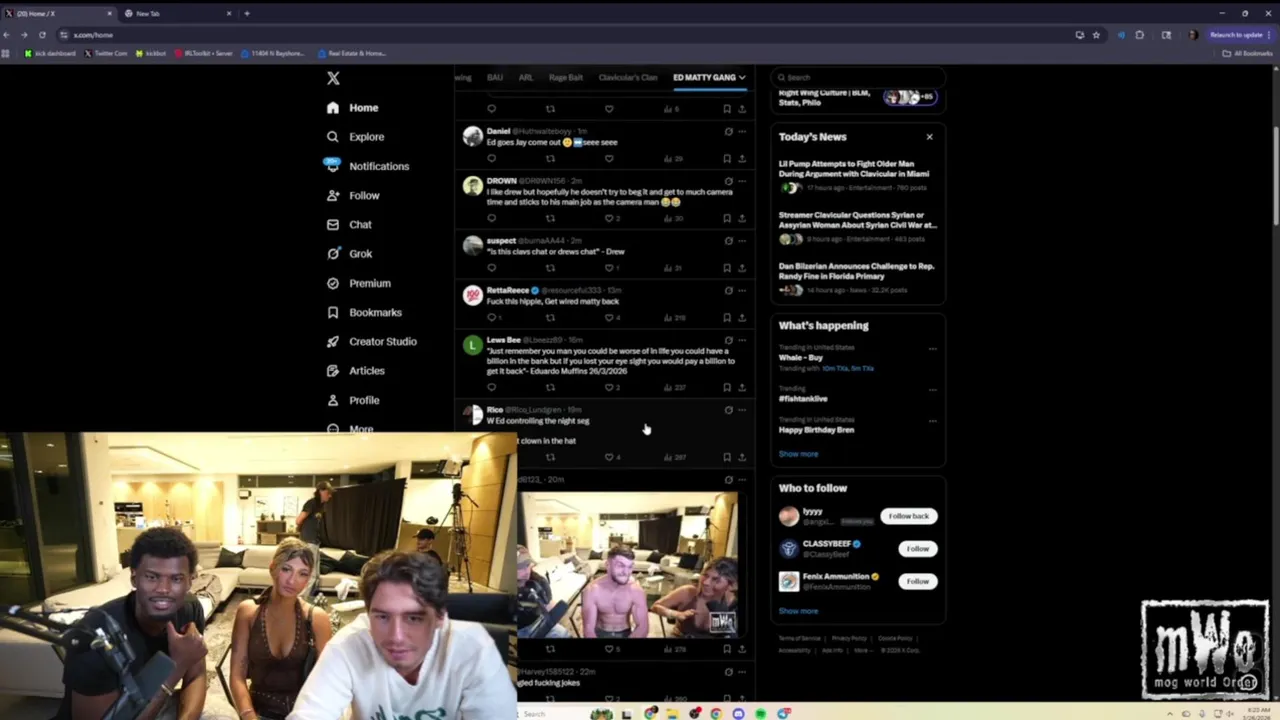Image resolution: width=1280 pixels, height=720 pixels.
Task: Open more options on suspect's post
Action: [x=741, y=241]
